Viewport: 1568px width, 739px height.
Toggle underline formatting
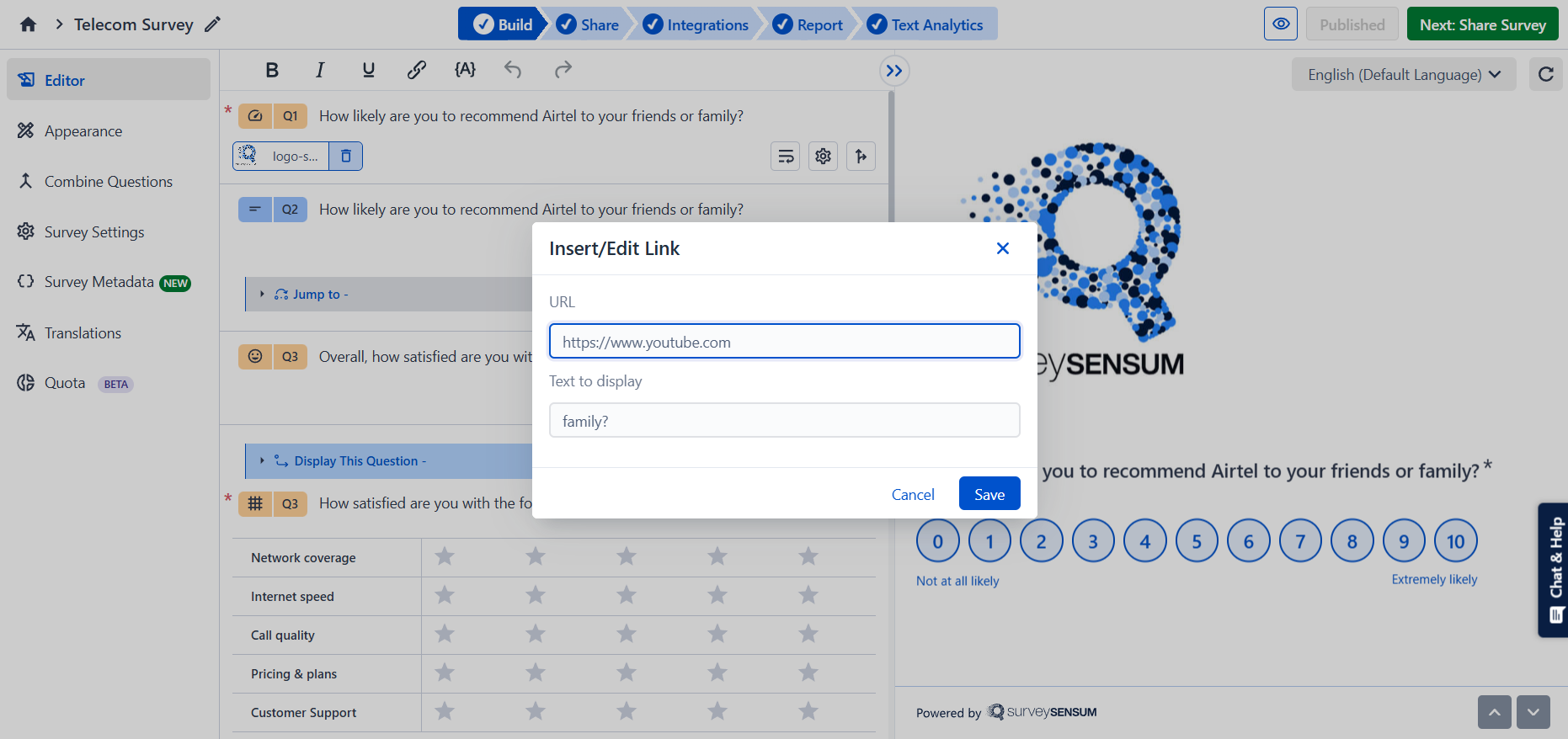click(x=368, y=70)
